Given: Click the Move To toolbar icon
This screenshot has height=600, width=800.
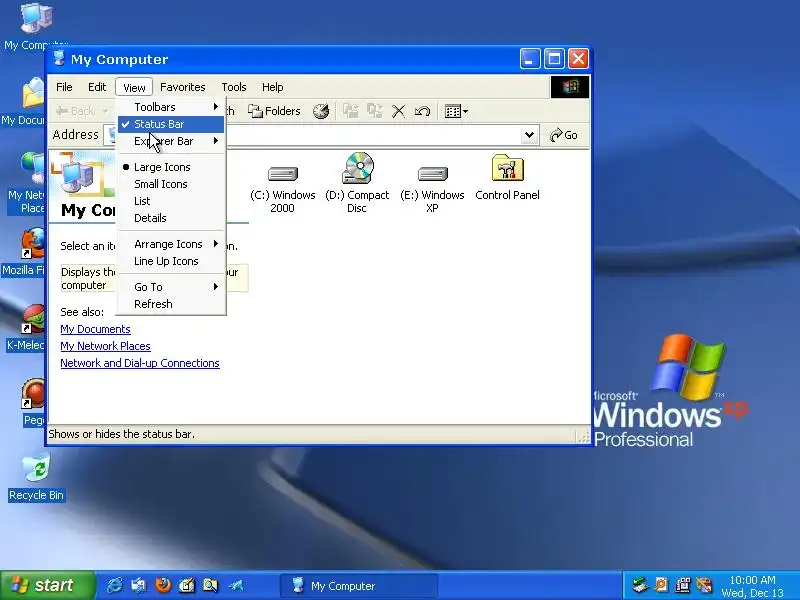Looking at the screenshot, I should (351, 111).
